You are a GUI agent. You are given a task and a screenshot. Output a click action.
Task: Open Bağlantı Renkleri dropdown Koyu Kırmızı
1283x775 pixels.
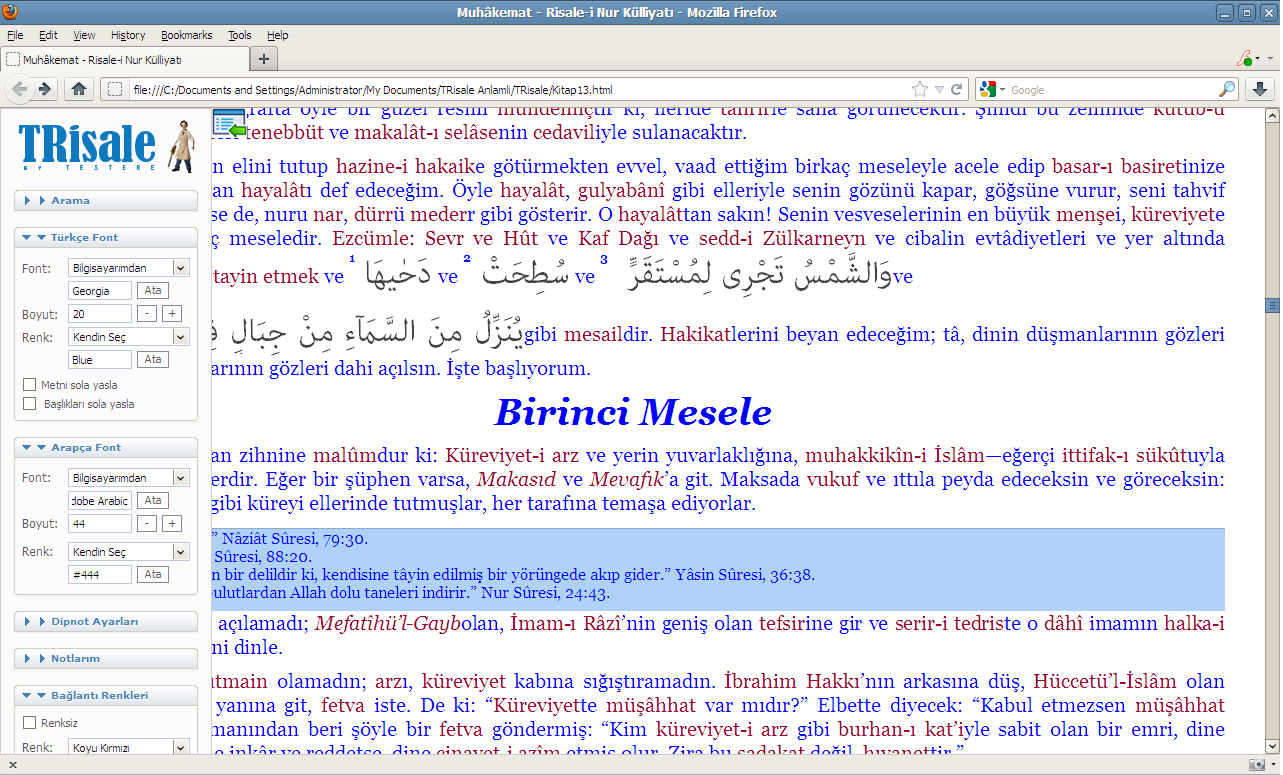pyautogui.click(x=129, y=748)
